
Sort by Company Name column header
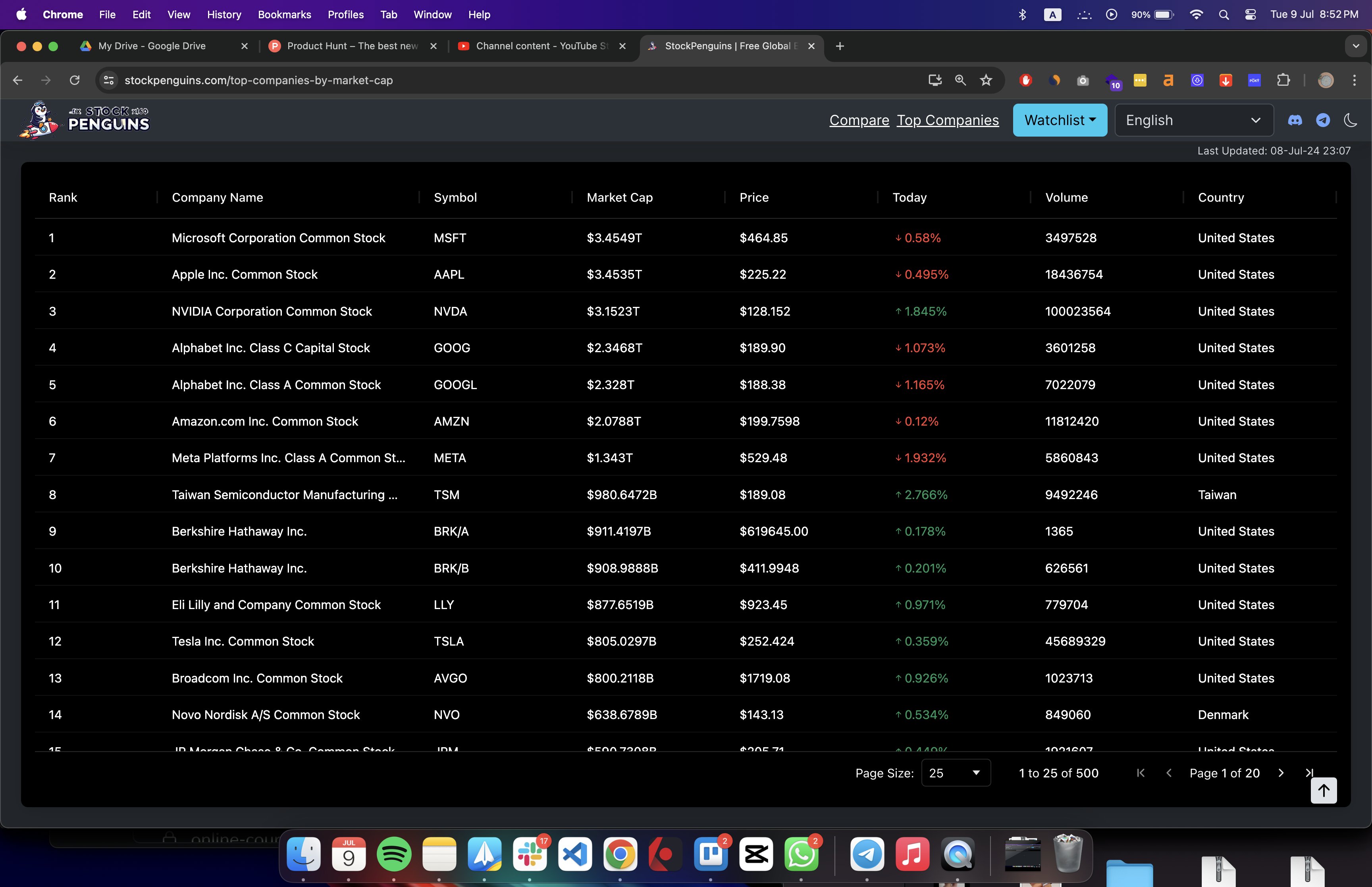217,197
